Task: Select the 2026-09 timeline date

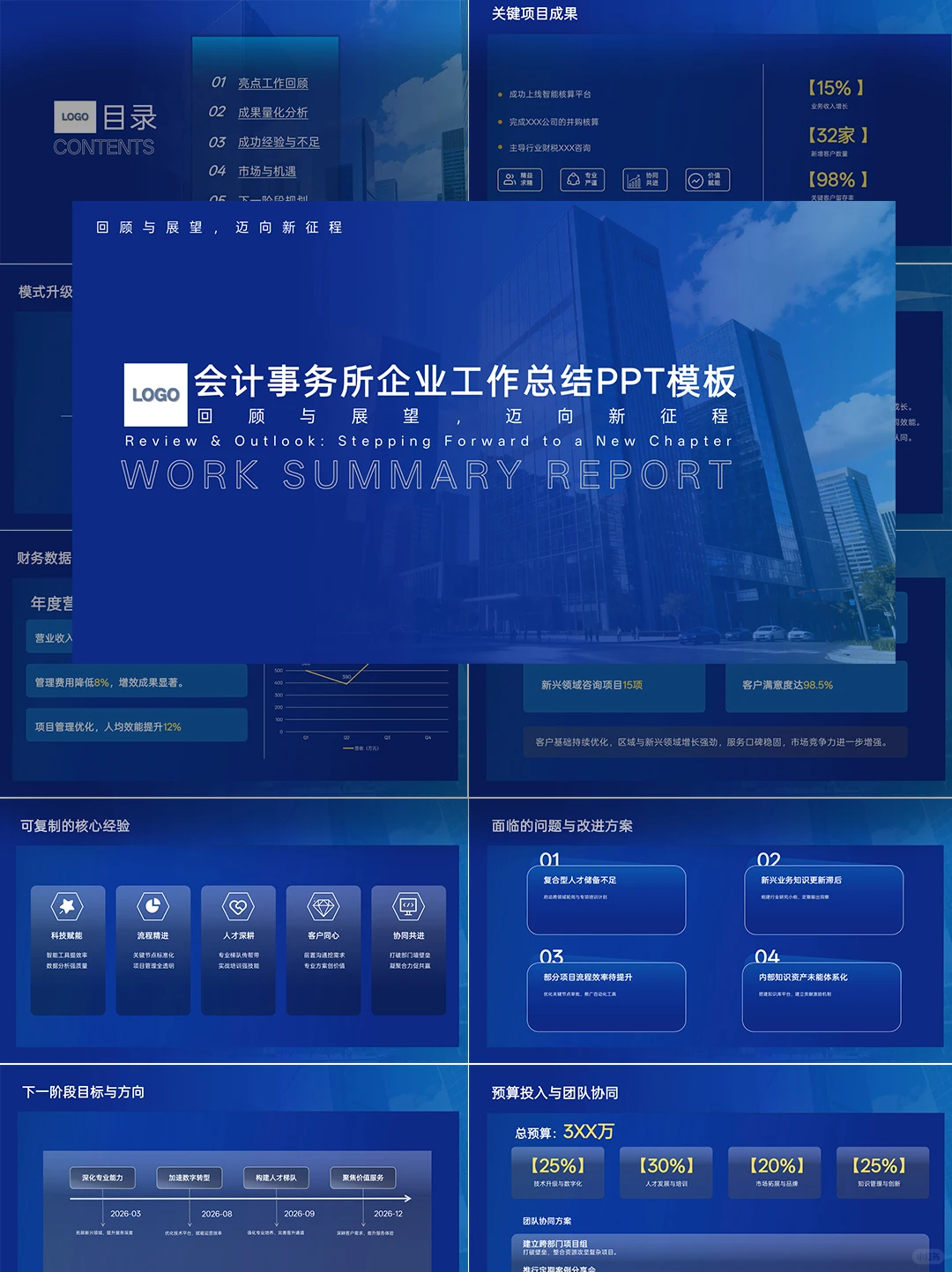Action: (299, 1214)
